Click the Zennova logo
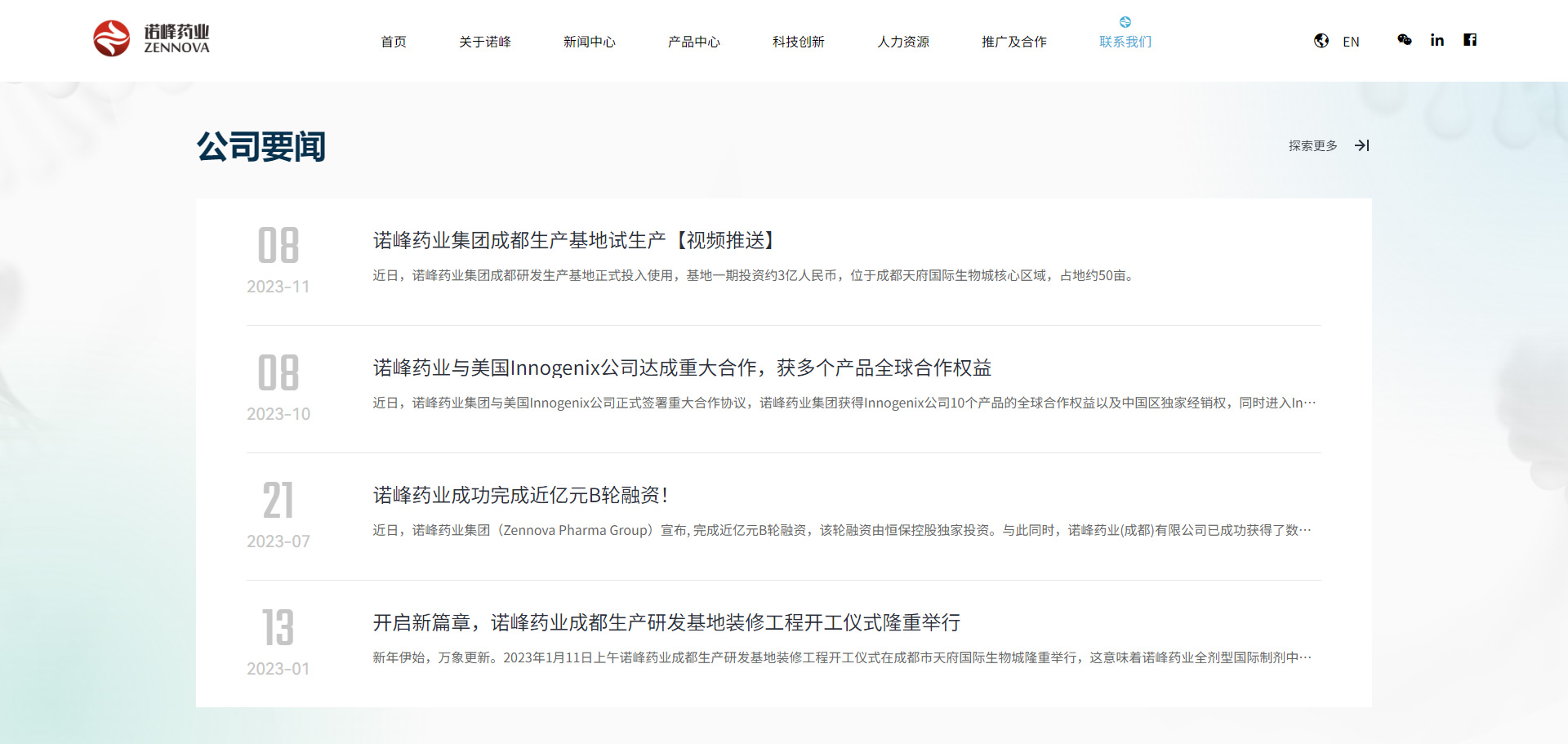Viewport: 1568px width, 744px height. [152, 38]
